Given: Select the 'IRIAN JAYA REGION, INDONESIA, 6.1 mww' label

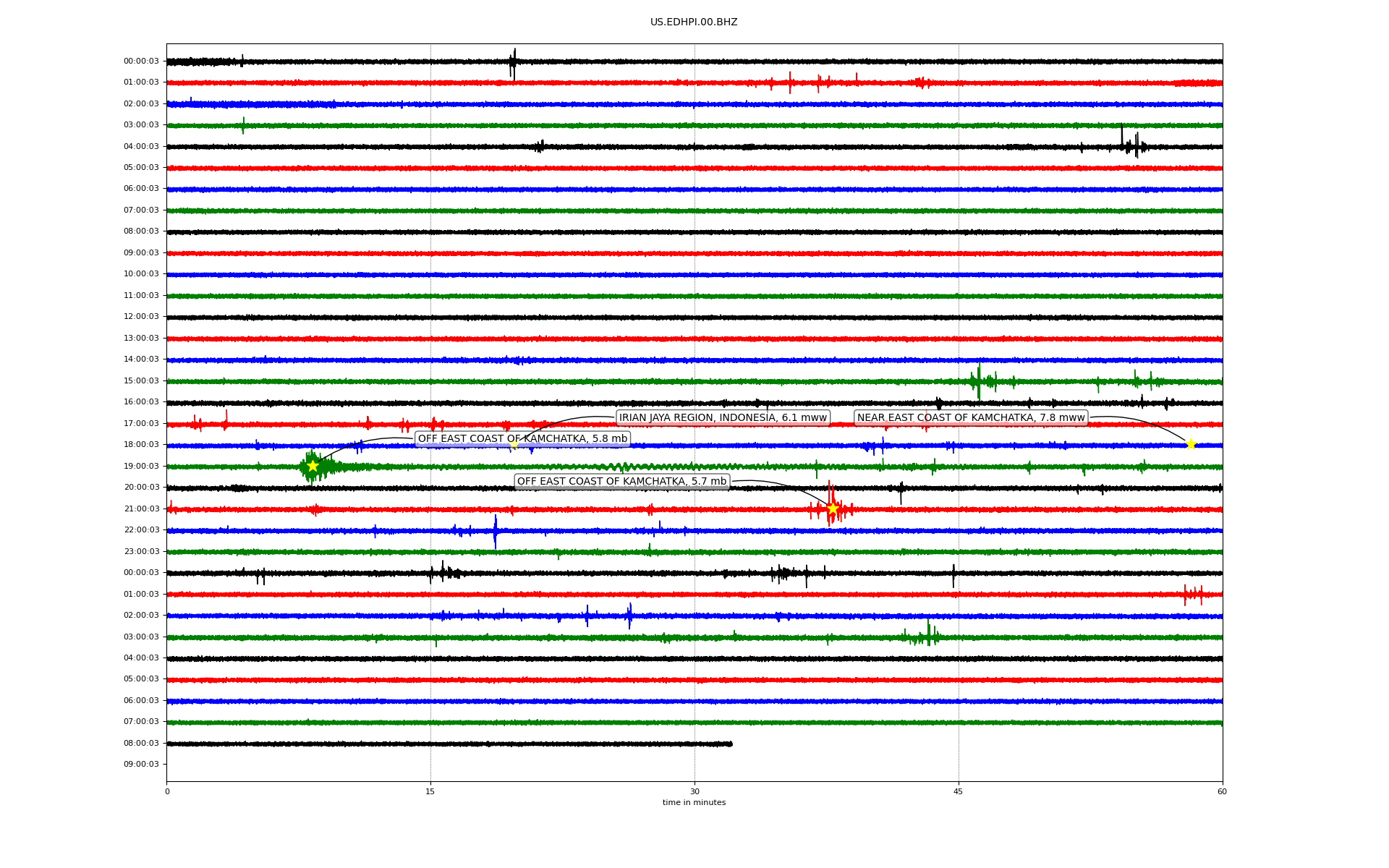Looking at the screenshot, I should [x=722, y=417].
